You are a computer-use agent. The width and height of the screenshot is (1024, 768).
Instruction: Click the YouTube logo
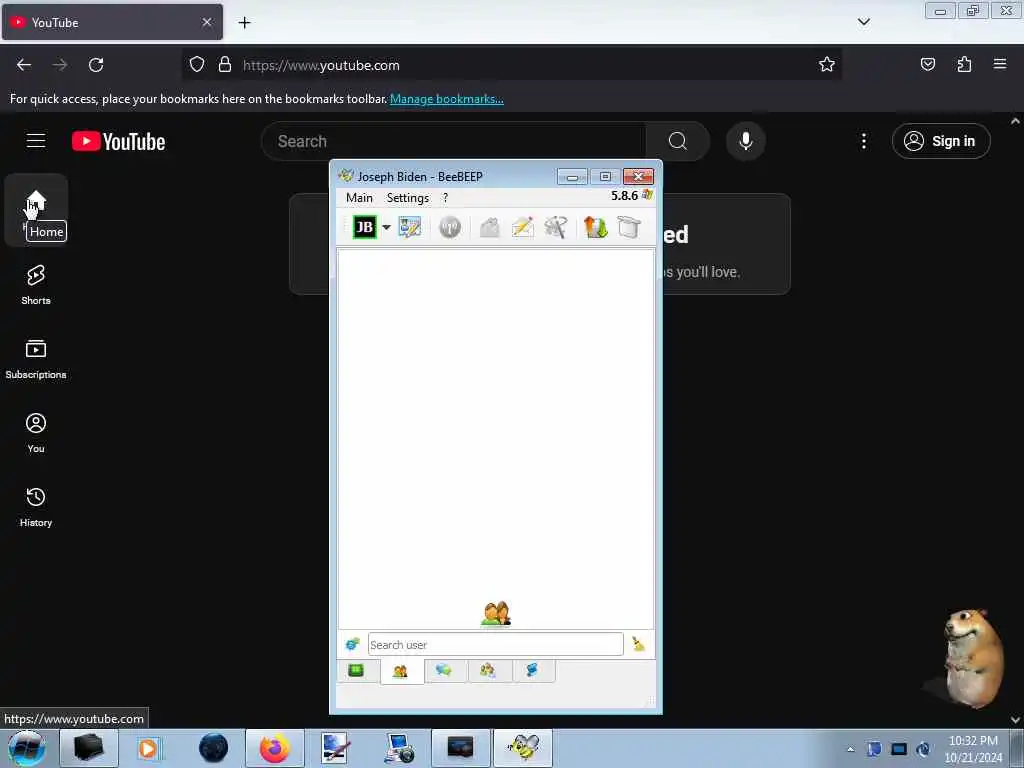coord(118,141)
